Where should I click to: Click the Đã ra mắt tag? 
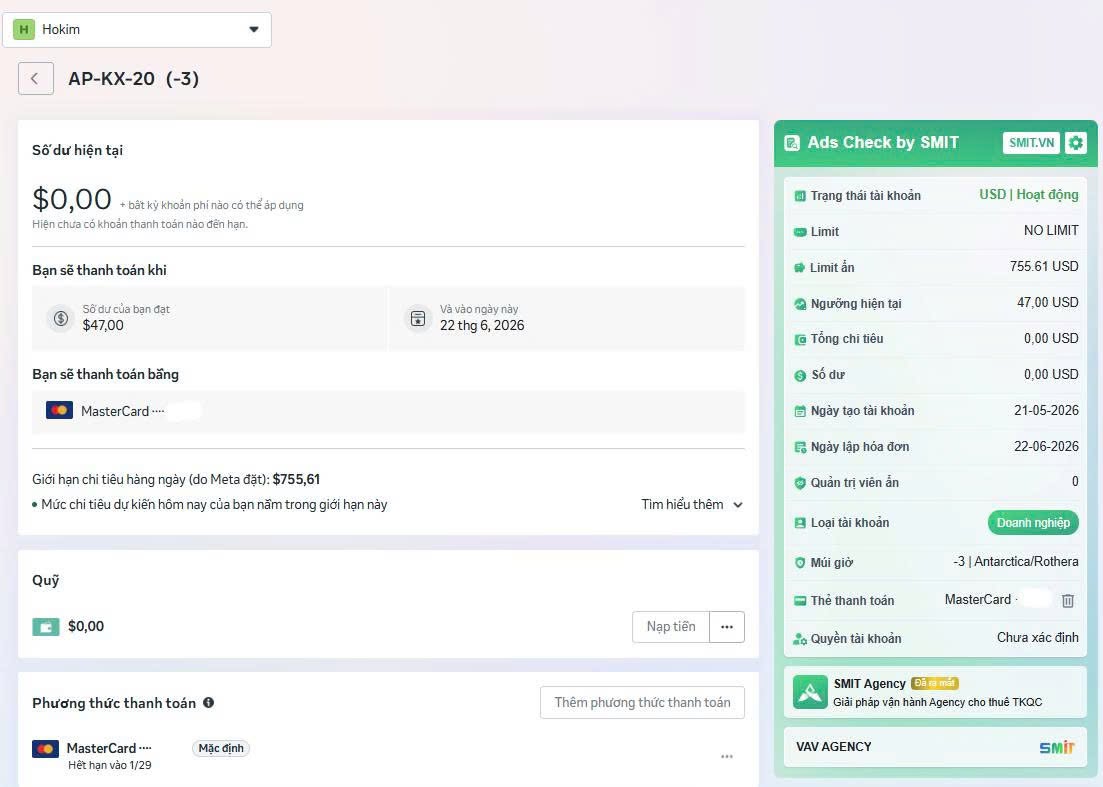coord(935,683)
